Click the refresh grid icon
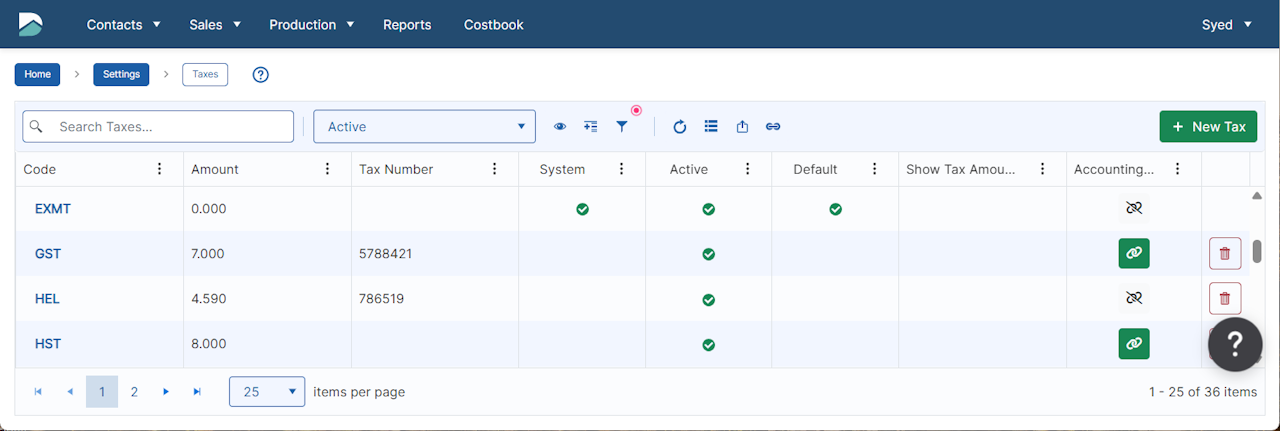 tap(680, 127)
